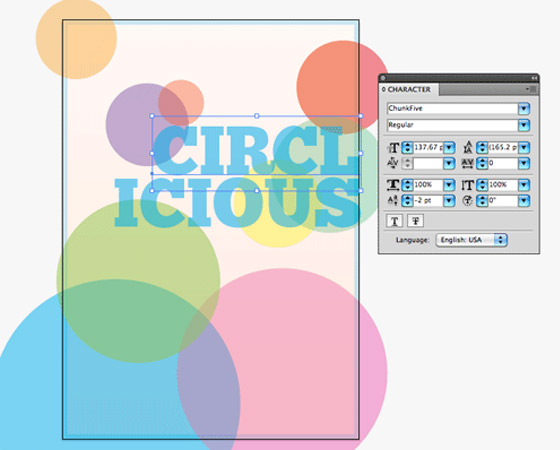This screenshot has height=450, width=560.
Task: Open the ChunkFive font family dropdown
Action: coord(524,109)
